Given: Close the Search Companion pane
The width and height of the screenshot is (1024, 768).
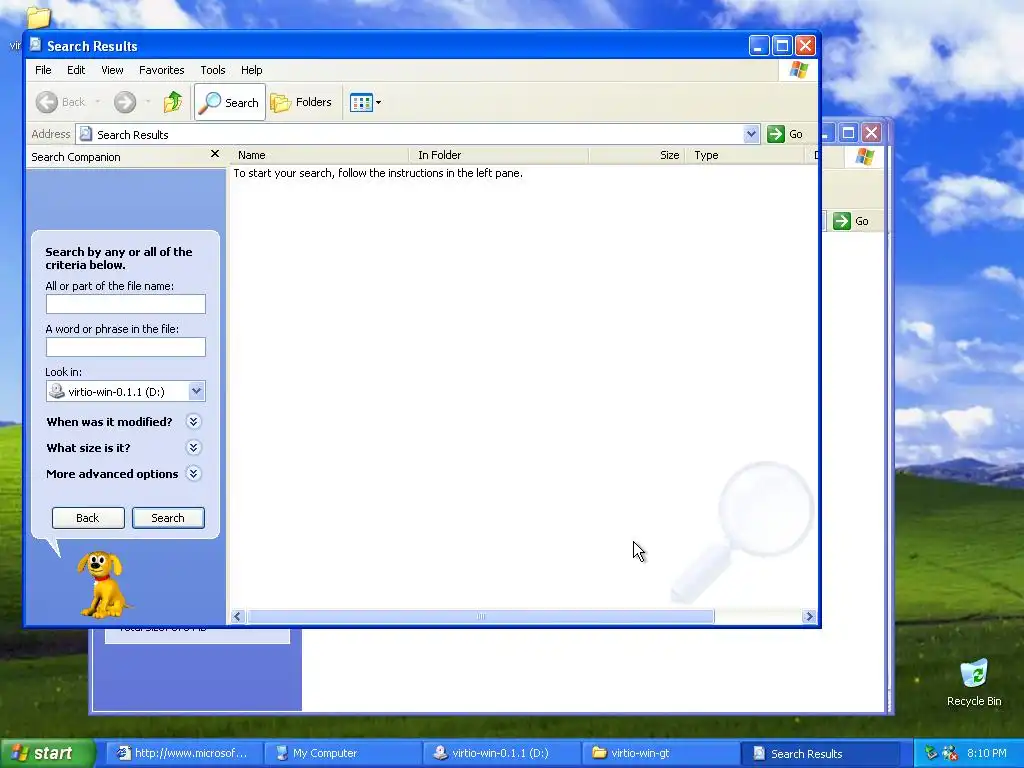Looking at the screenshot, I should point(215,154).
